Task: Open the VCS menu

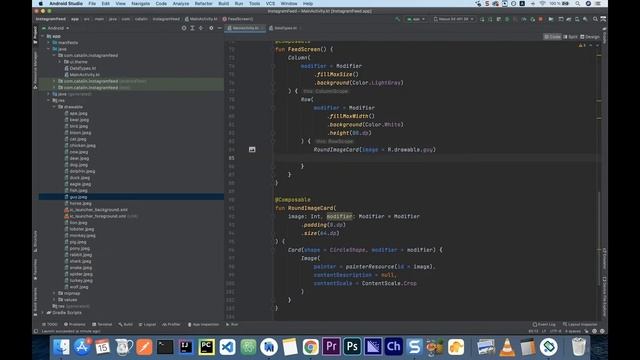Action: click(270, 3)
